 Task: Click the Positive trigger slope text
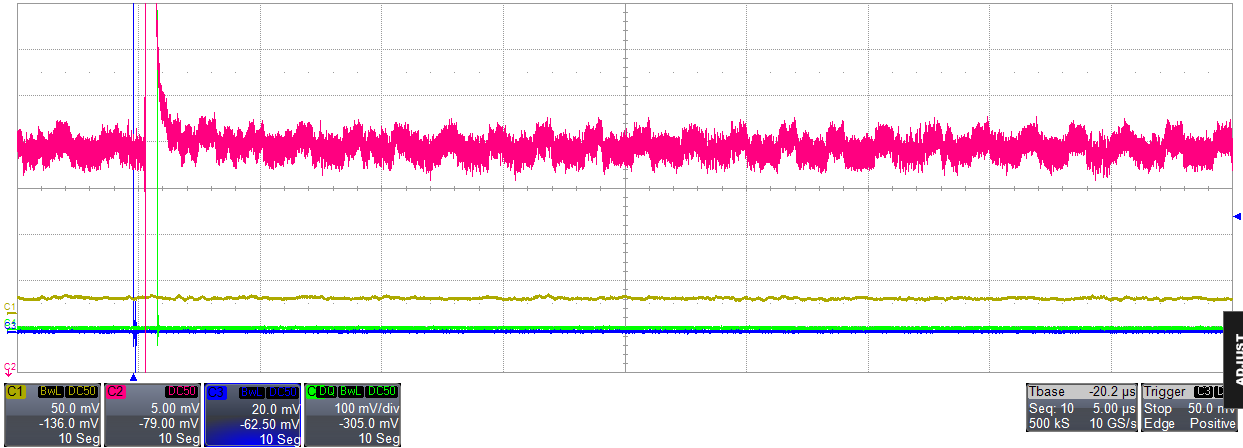(x=1213, y=423)
